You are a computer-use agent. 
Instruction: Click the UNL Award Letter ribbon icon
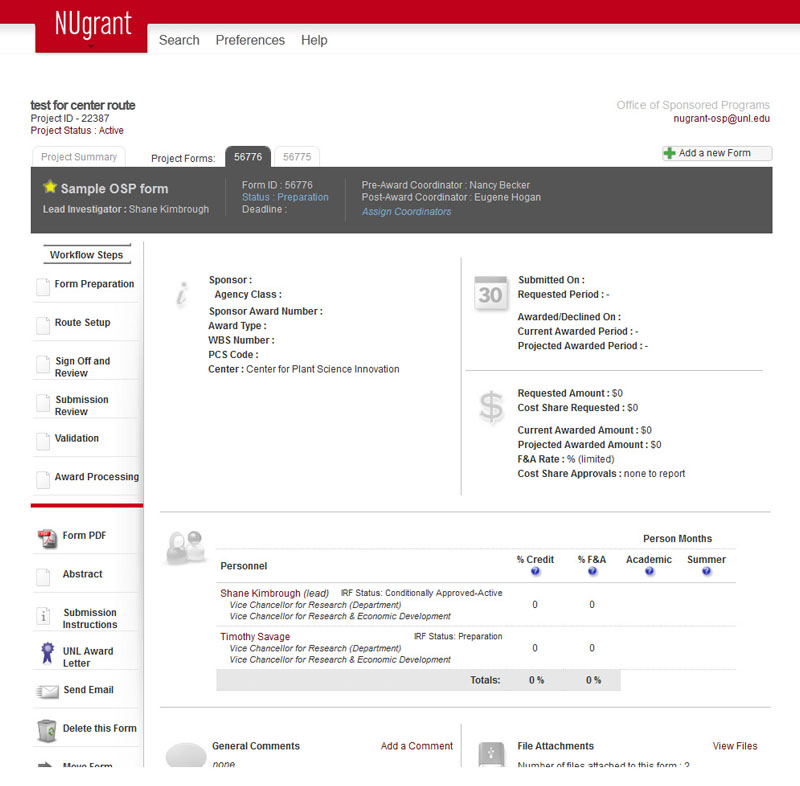pos(47,653)
